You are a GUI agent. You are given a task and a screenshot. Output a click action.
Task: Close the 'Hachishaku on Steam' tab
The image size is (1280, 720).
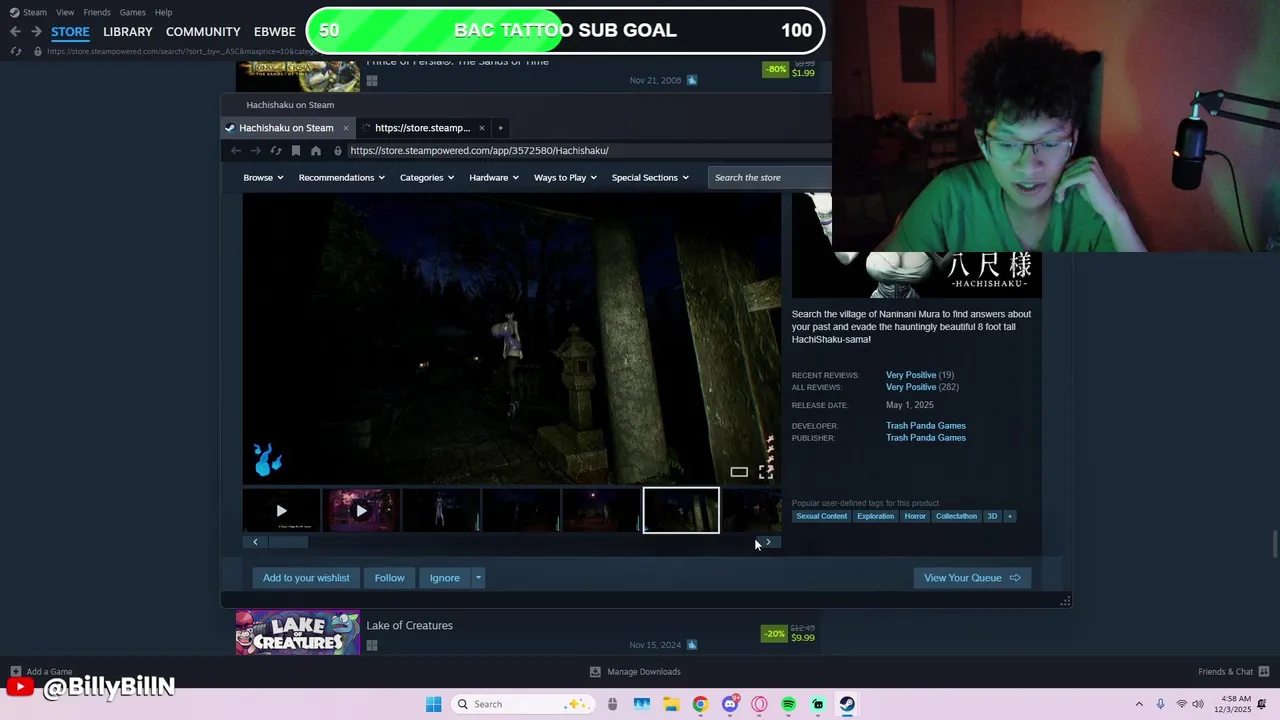click(x=346, y=128)
